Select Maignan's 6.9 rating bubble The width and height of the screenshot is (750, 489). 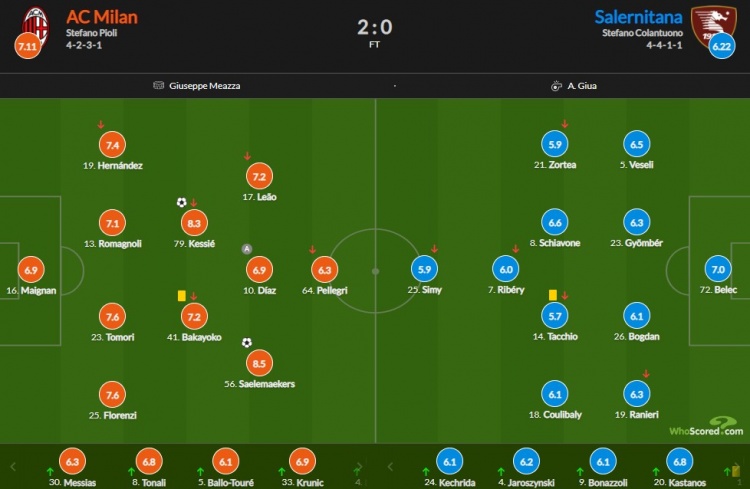(31, 270)
